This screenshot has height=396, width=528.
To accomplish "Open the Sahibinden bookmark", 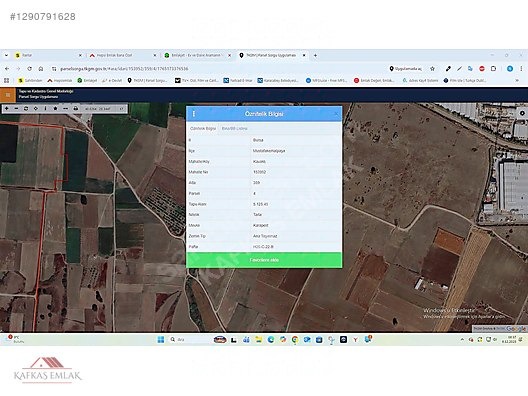I will point(30,80).
